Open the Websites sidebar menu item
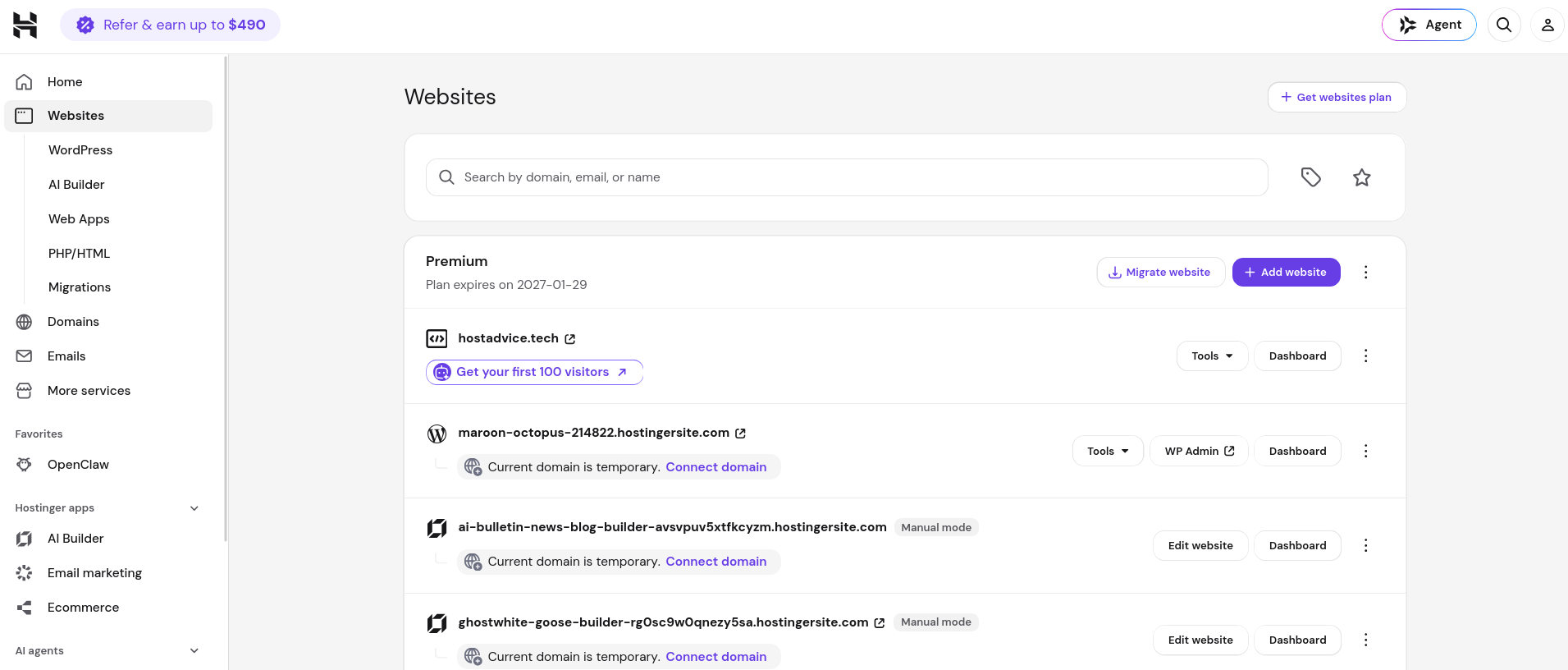Viewport: 1568px width, 670px height. coord(108,116)
